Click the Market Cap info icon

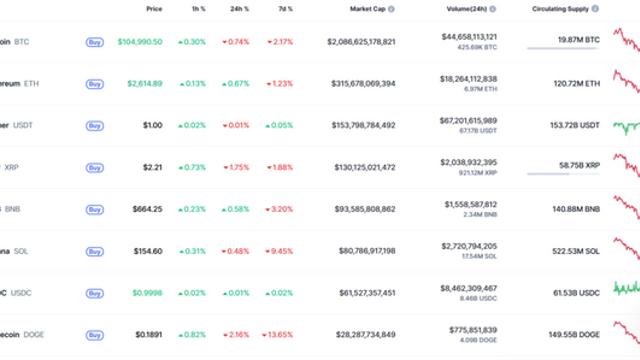[391, 9]
